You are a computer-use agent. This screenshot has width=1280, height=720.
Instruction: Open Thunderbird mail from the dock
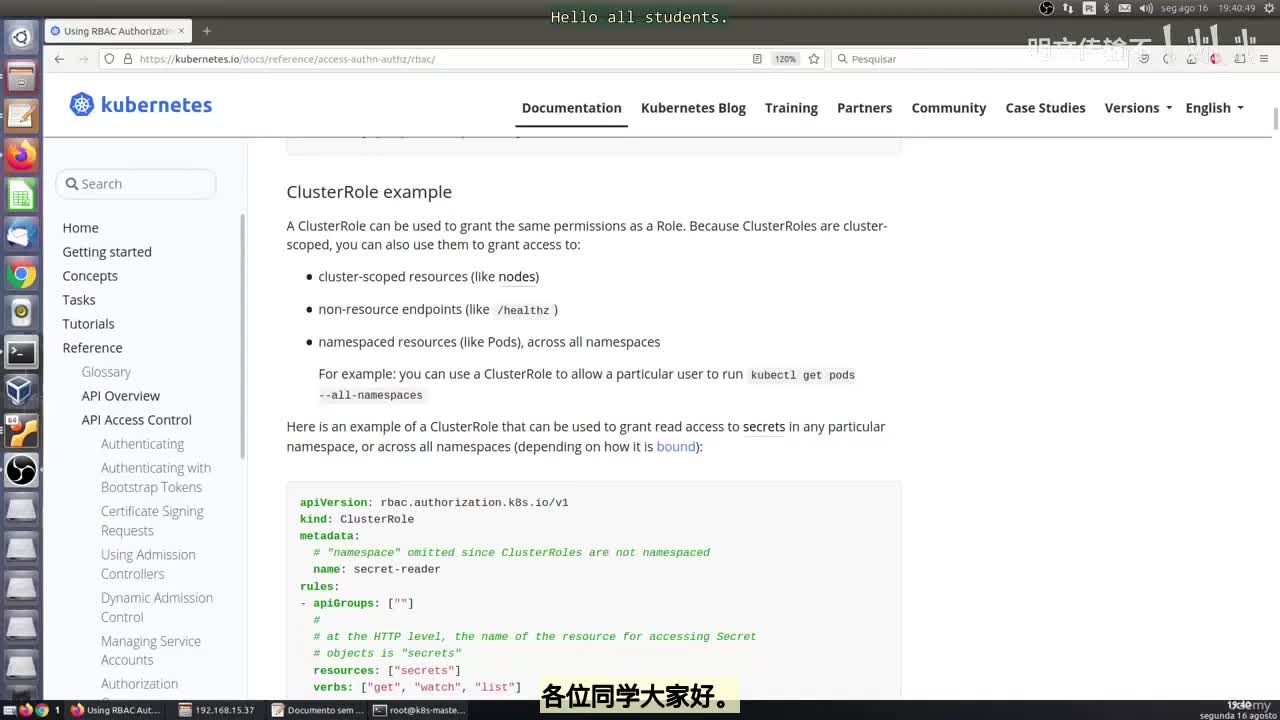(21, 234)
